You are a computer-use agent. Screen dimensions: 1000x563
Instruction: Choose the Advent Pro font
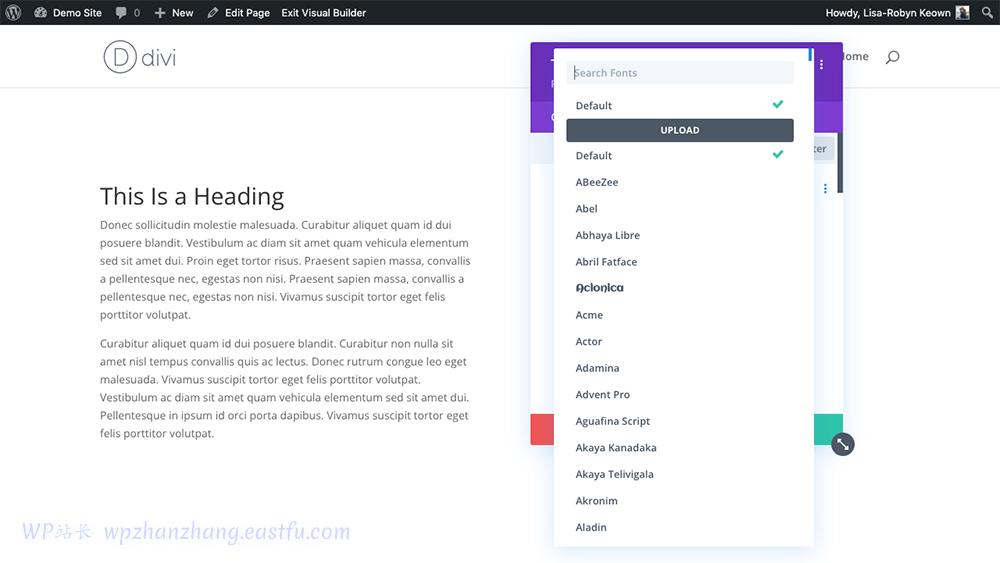(x=680, y=394)
